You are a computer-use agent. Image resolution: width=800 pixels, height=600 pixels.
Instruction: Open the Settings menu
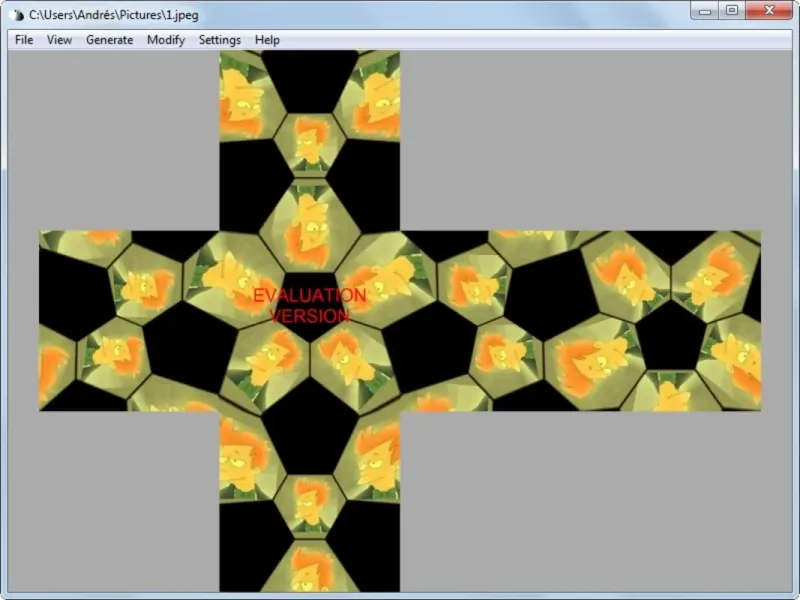point(219,40)
